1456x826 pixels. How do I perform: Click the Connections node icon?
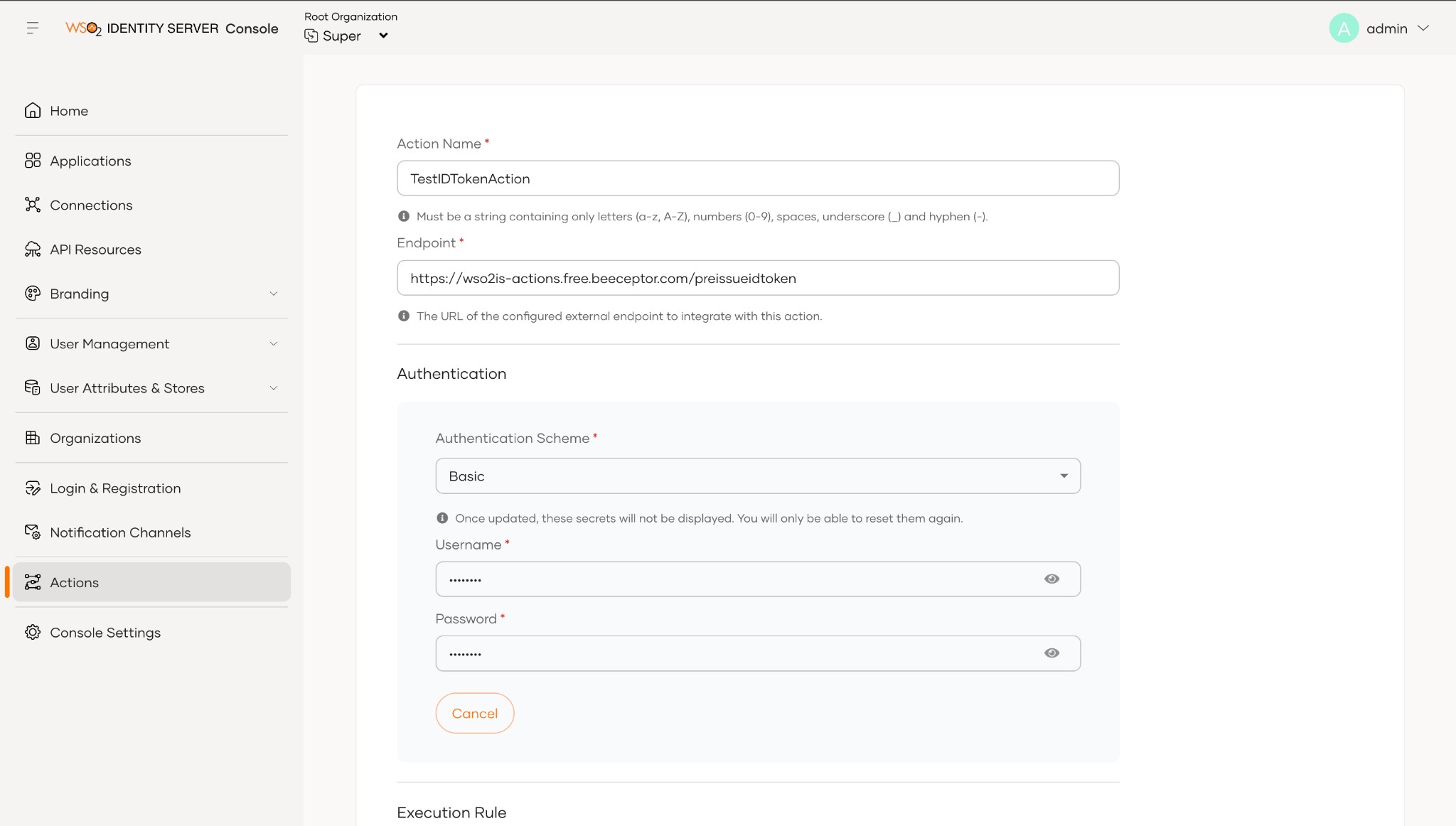33,205
